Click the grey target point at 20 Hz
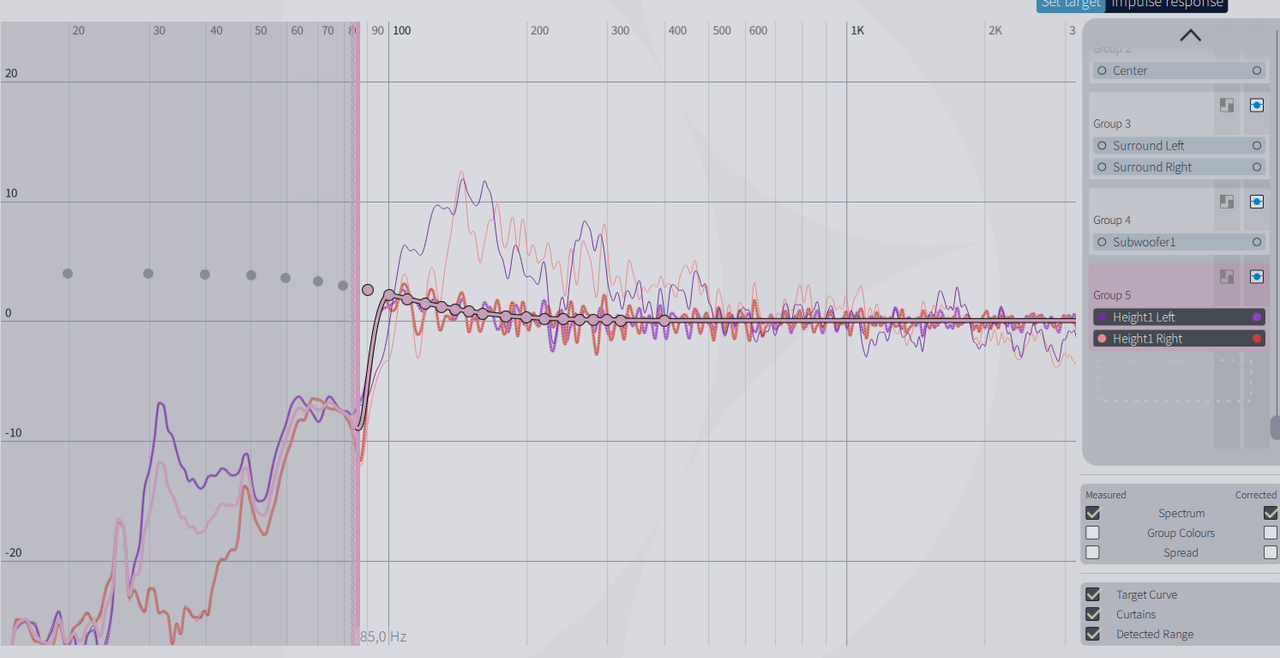Viewport: 1280px width, 658px height. point(68,273)
